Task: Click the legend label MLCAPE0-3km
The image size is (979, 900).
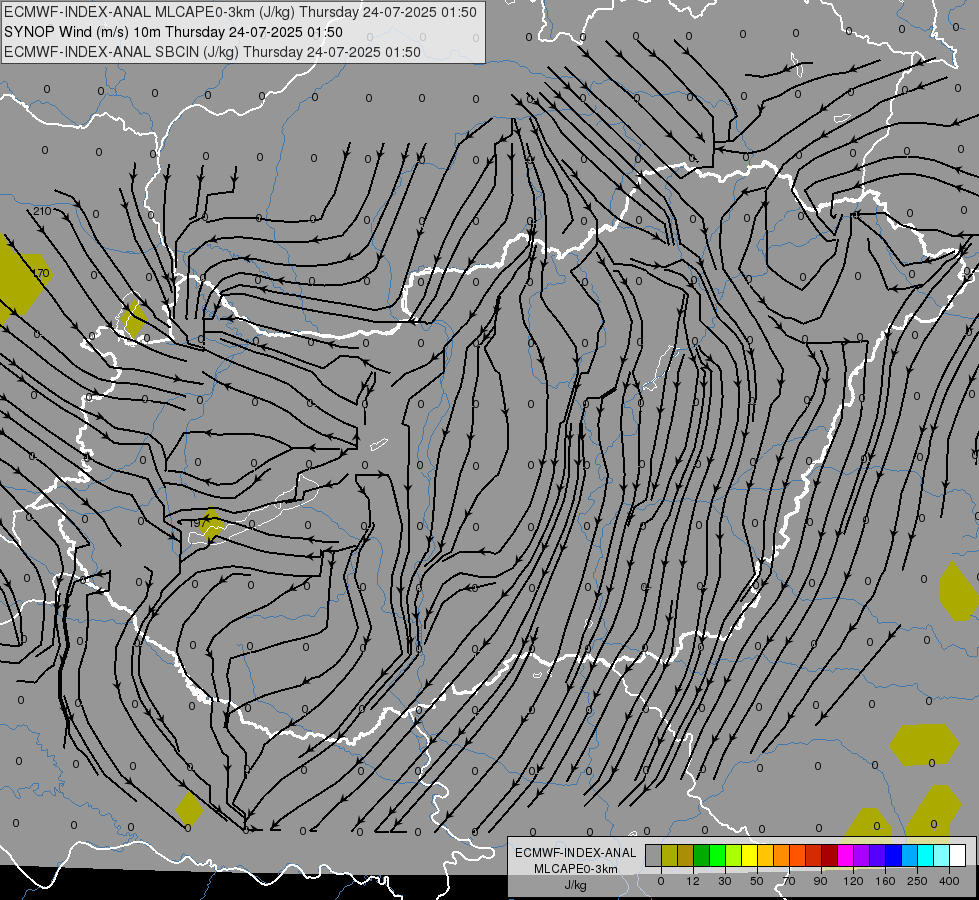Action: click(x=575, y=869)
